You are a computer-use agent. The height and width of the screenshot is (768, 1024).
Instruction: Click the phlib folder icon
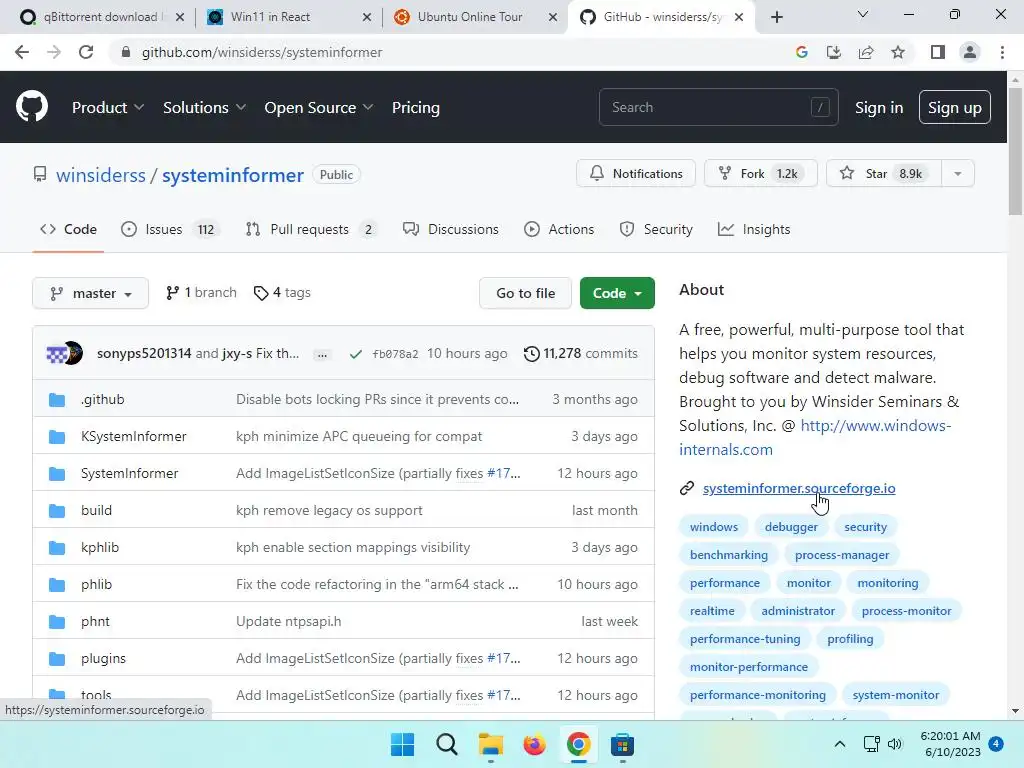[57, 584]
